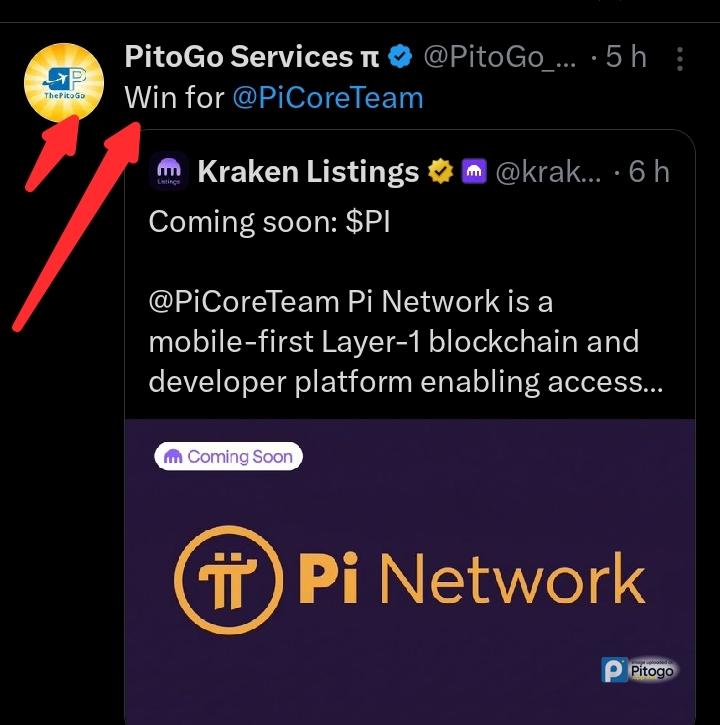Open the PitoGo Services profile avatar
Screen dimensions: 720x725
62,82
